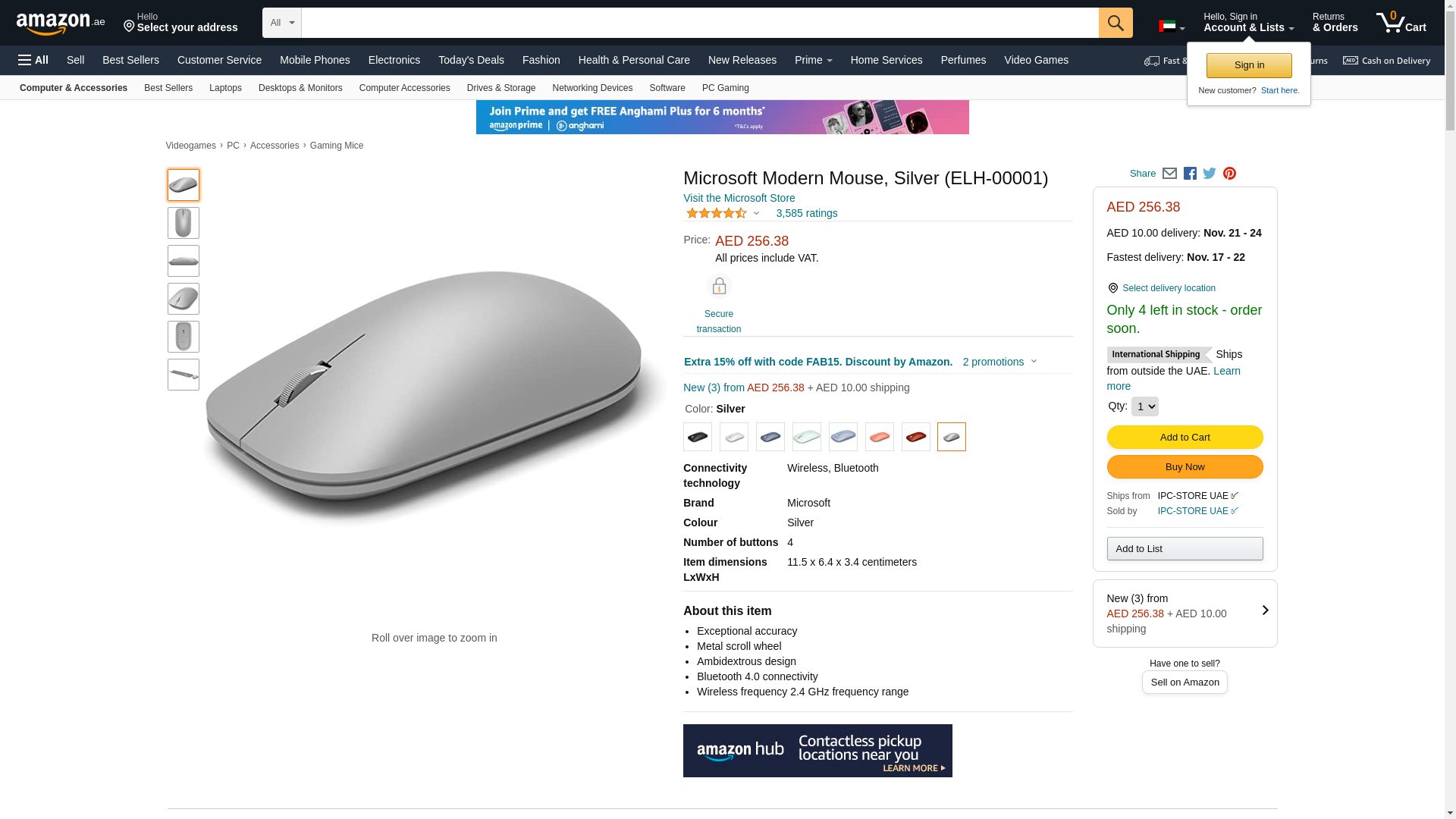Share product via email envelope icon
This screenshot has height=819, width=1456.
[1169, 174]
